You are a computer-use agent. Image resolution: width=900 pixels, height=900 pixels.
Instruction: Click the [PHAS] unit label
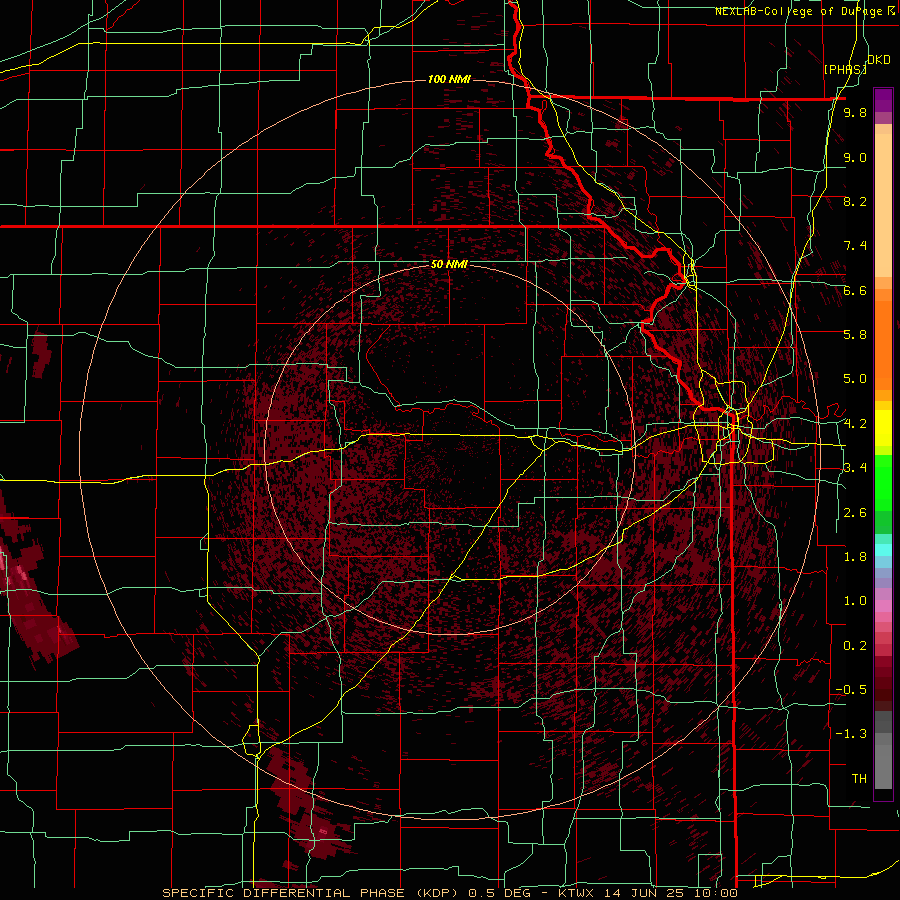845,69
